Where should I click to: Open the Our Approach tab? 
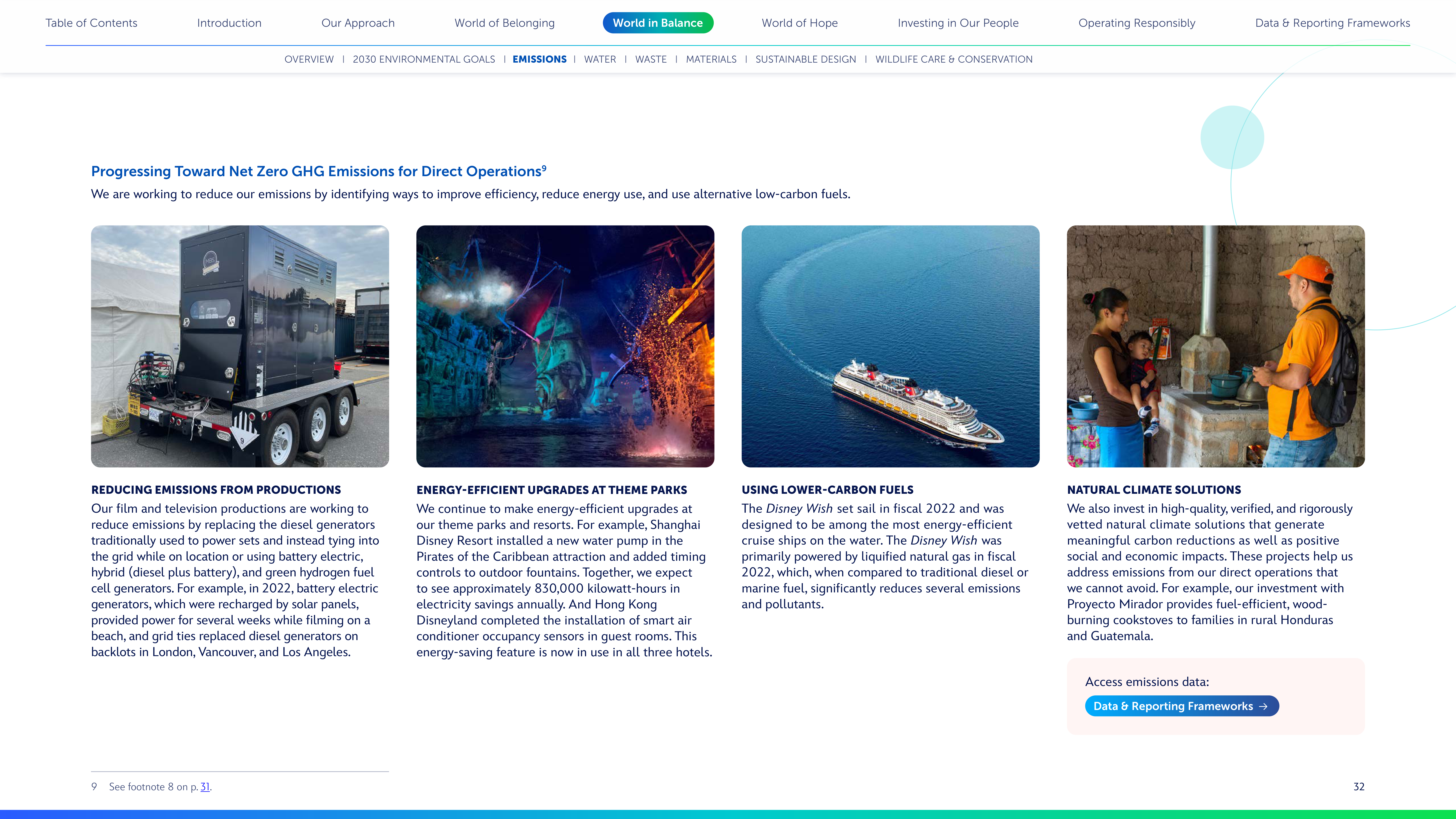pyautogui.click(x=358, y=23)
